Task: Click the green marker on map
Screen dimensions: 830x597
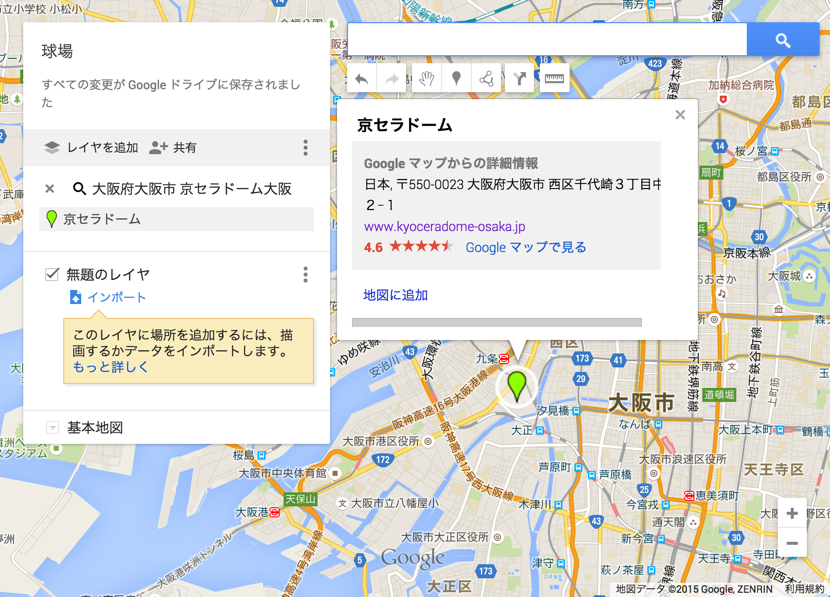Action: pos(517,385)
